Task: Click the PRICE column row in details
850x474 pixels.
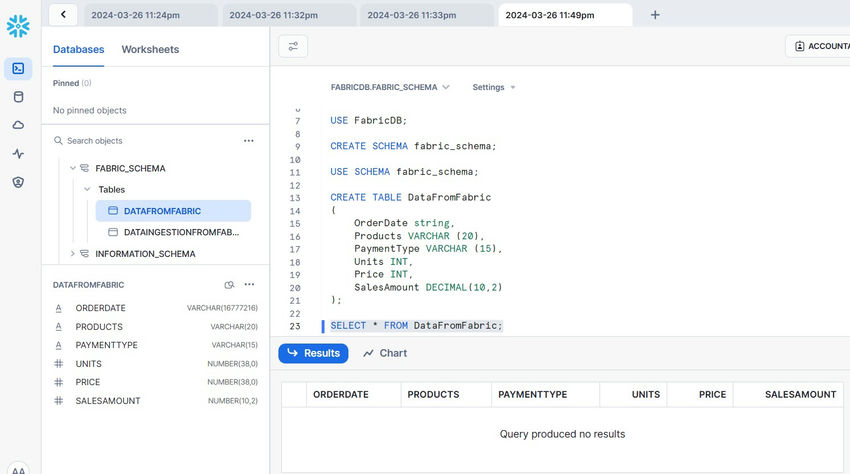Action: (x=156, y=382)
